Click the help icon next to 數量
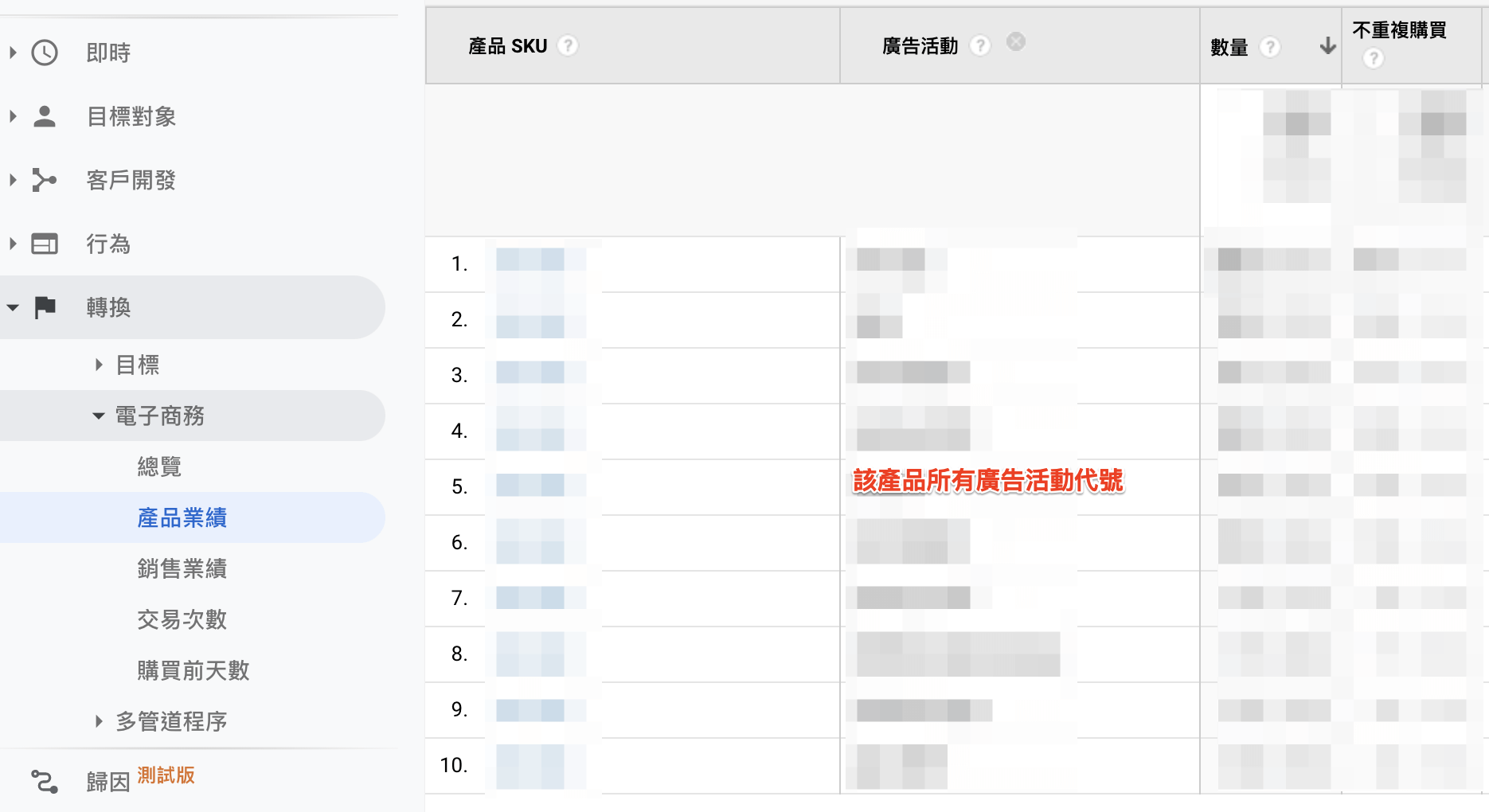Image resolution: width=1489 pixels, height=812 pixels. click(1270, 47)
